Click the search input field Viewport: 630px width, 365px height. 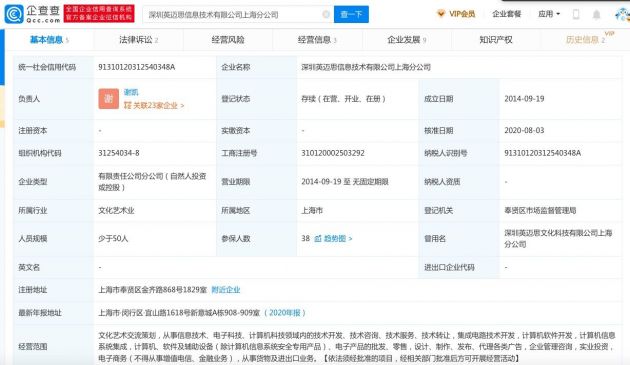(239, 14)
